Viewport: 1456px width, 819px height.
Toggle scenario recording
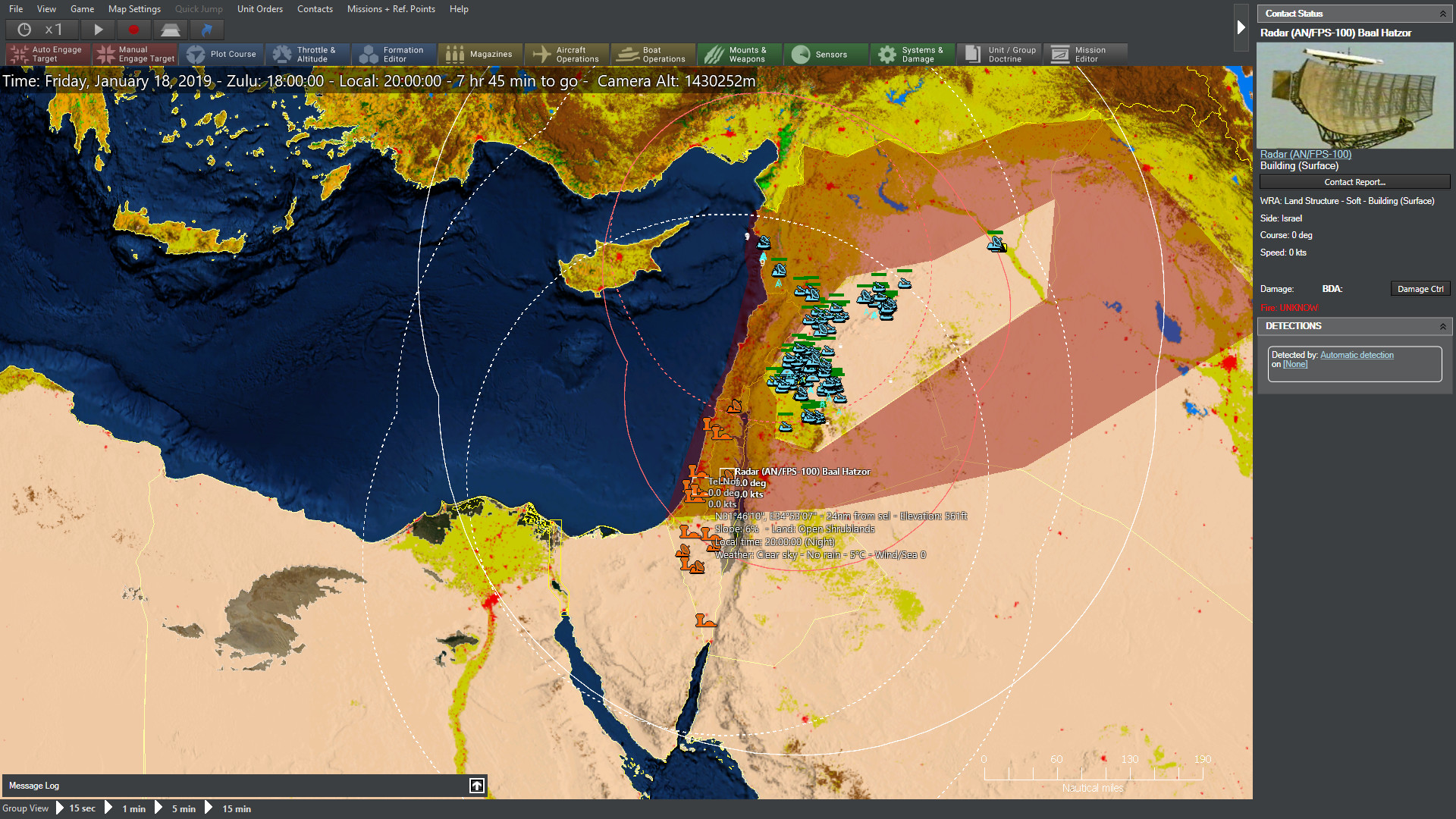click(133, 30)
